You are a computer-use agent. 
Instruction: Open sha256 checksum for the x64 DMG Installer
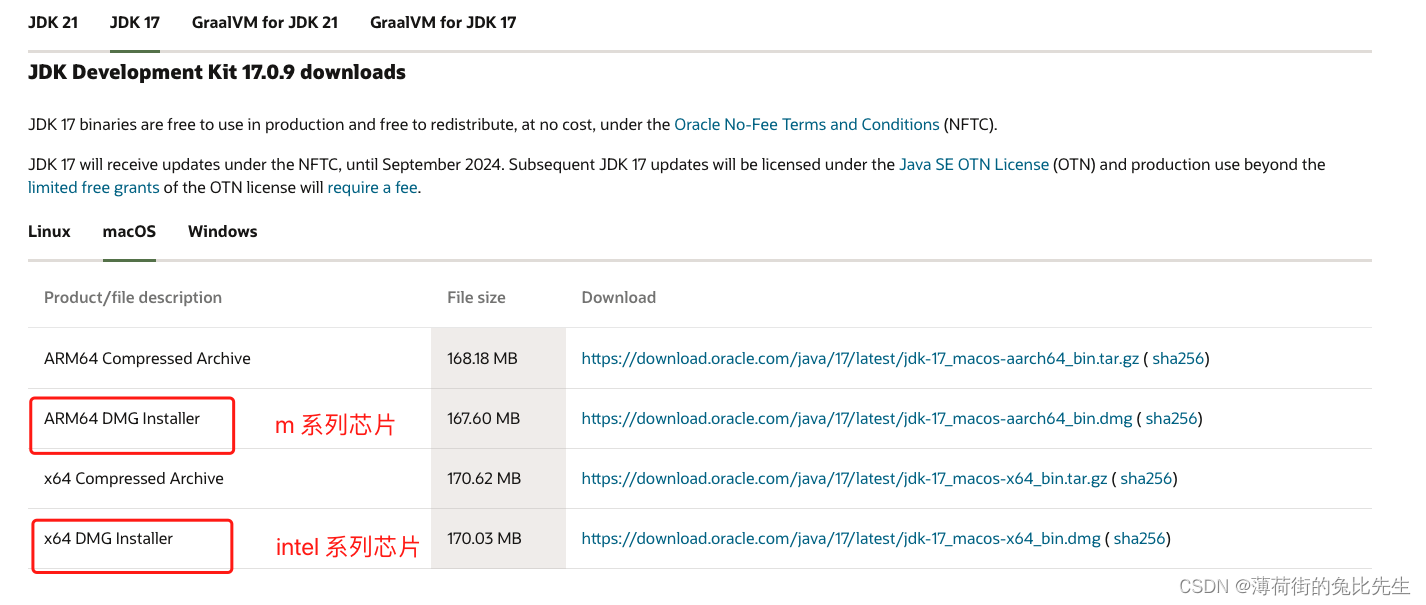tap(1140, 538)
